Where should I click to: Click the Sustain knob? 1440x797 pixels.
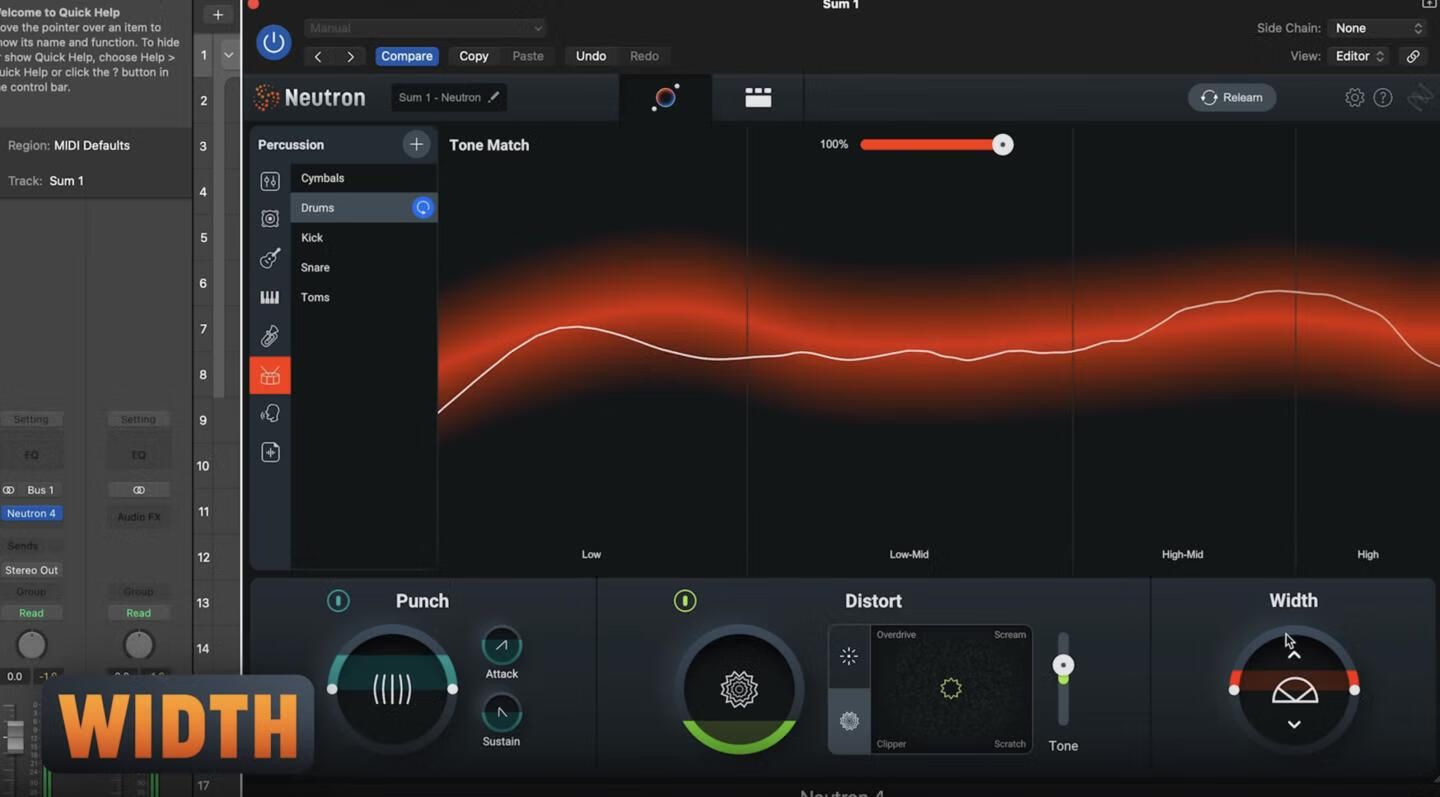point(501,713)
